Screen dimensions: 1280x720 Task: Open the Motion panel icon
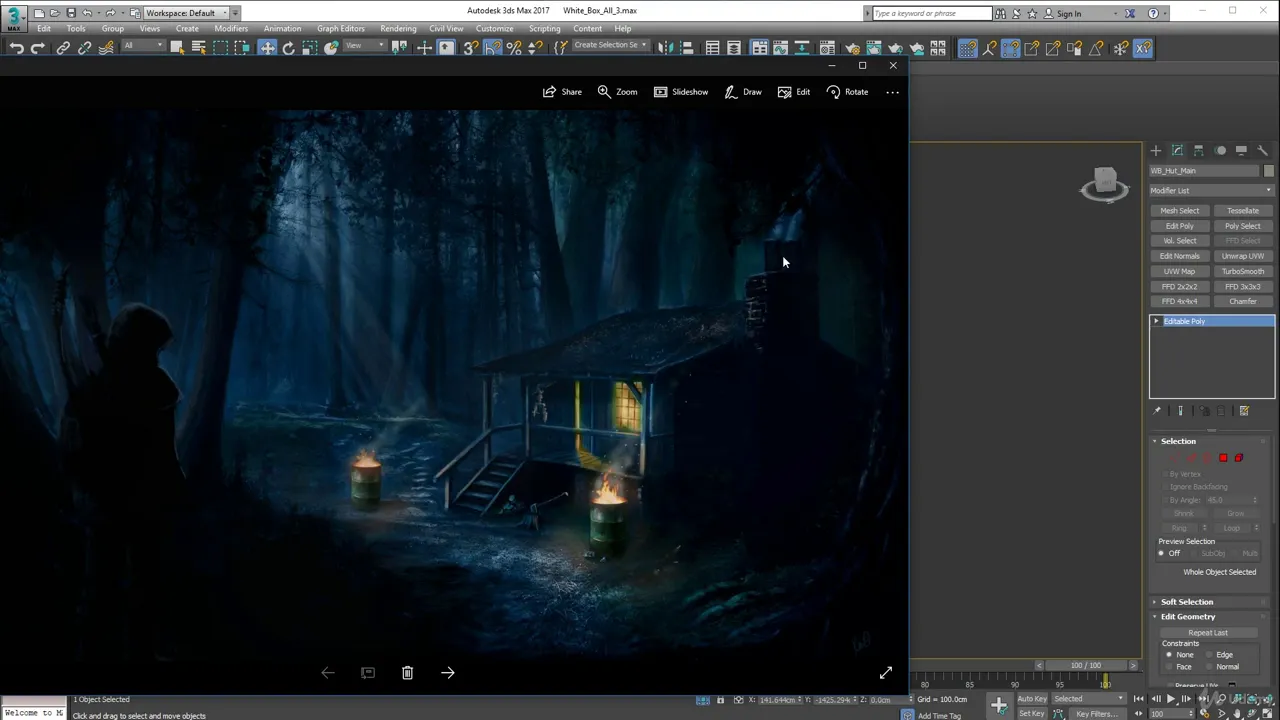(x=1220, y=151)
